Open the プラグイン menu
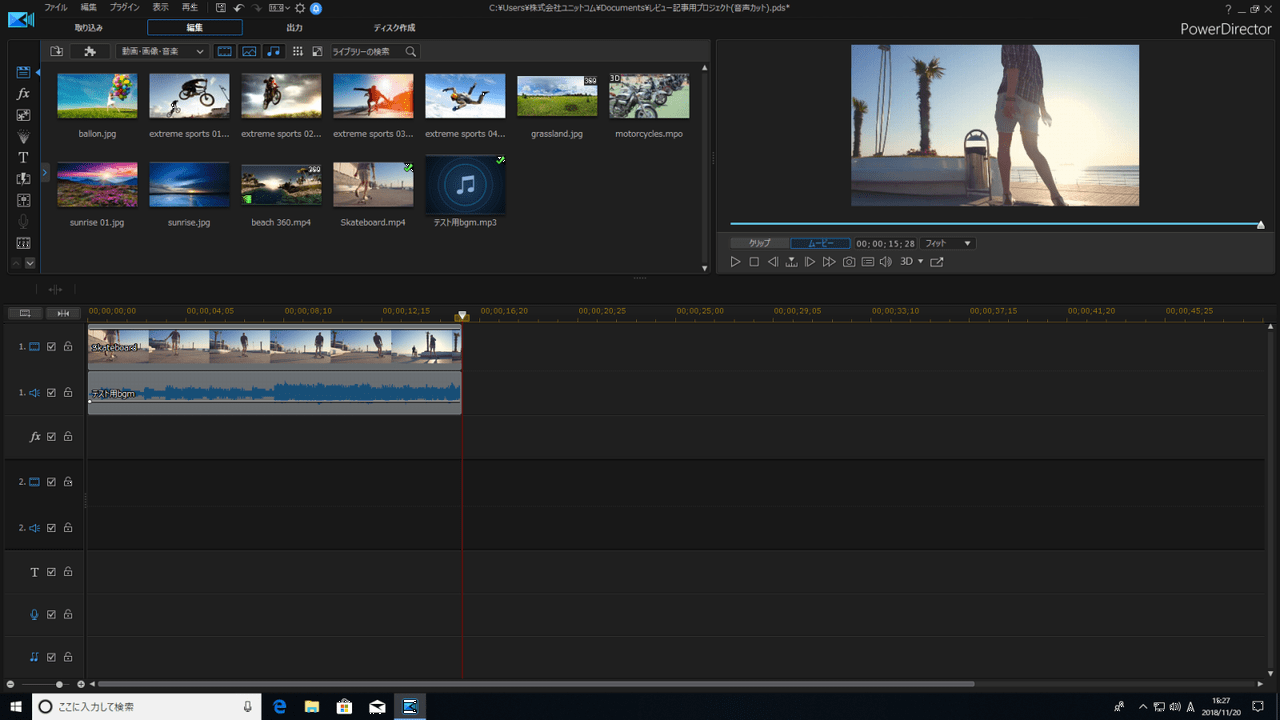Image resolution: width=1280 pixels, height=720 pixels. tap(124, 7)
